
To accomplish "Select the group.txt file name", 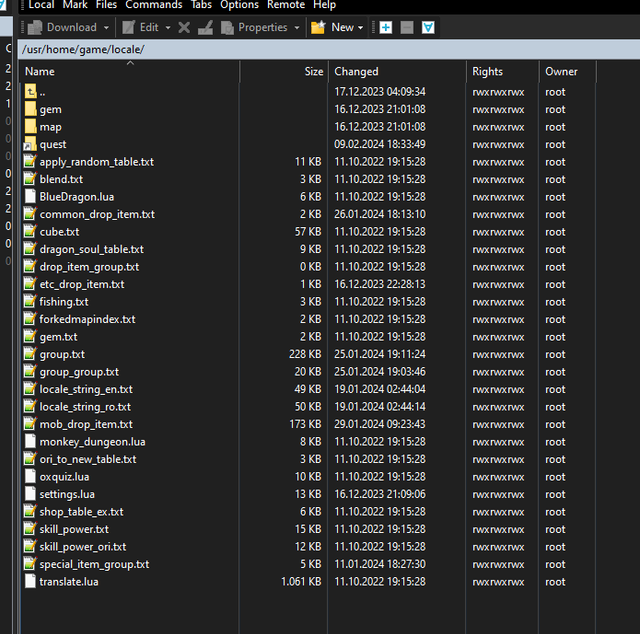I will click(62, 355).
